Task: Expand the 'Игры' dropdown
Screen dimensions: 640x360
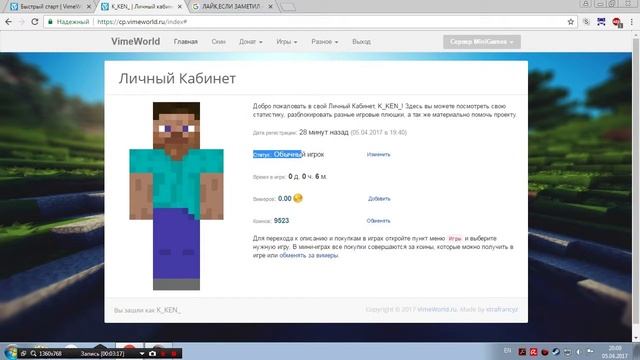Action: 287,42
